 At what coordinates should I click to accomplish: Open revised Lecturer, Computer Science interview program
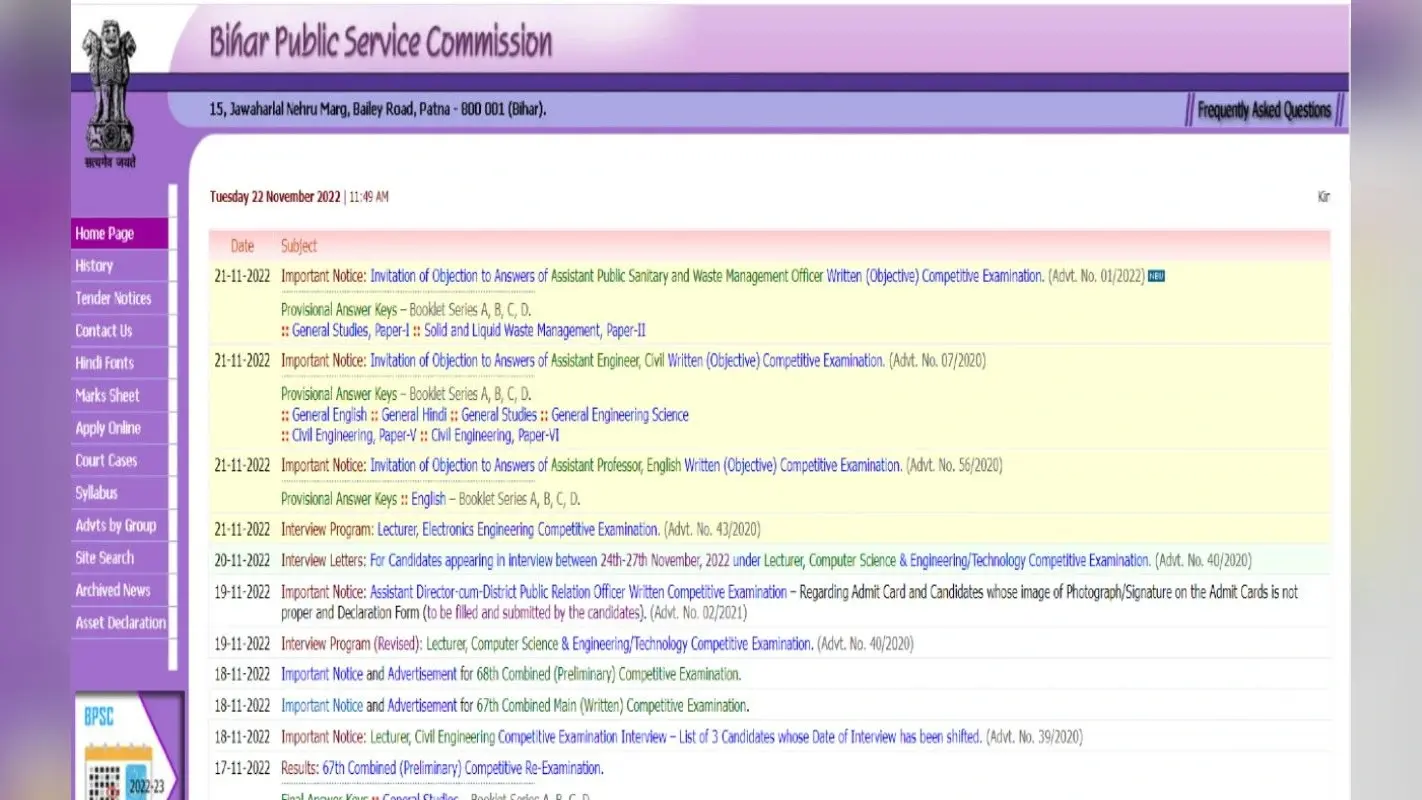coord(620,644)
